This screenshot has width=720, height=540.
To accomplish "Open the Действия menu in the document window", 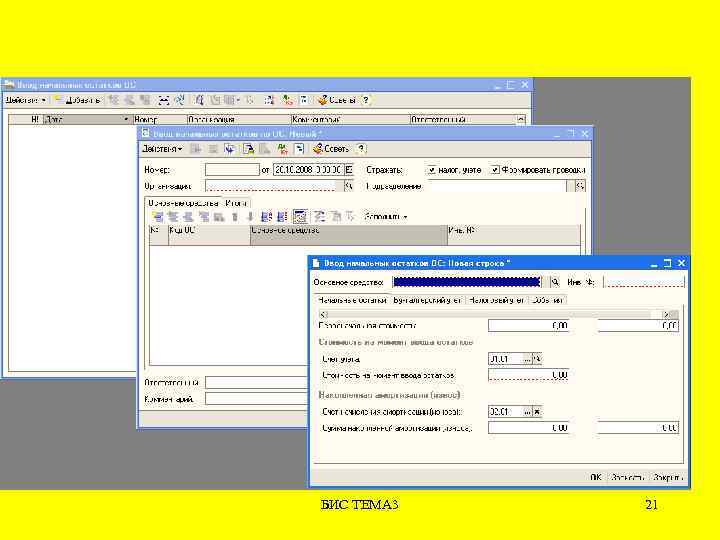I will pos(162,149).
